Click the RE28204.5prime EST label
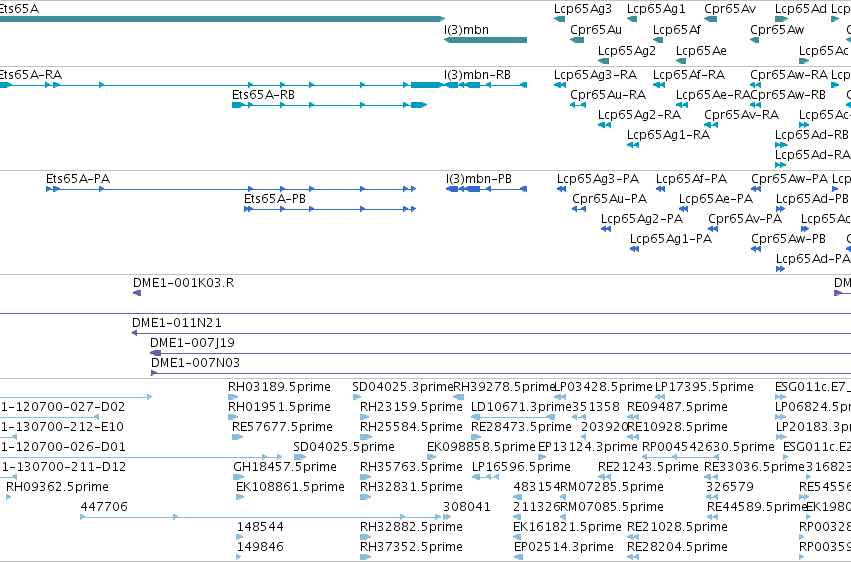 677,547
